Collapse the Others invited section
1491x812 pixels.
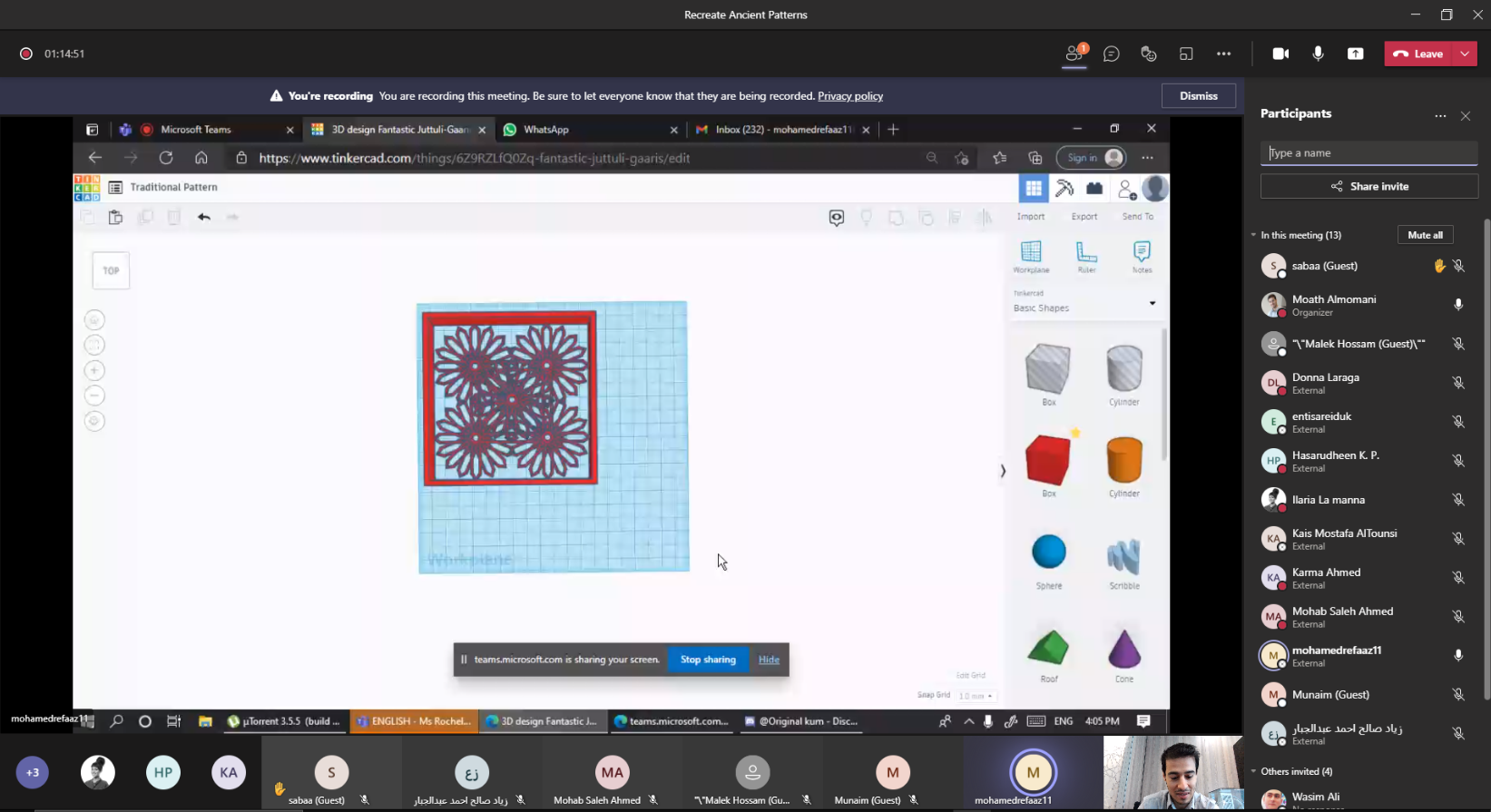[x=1253, y=771]
